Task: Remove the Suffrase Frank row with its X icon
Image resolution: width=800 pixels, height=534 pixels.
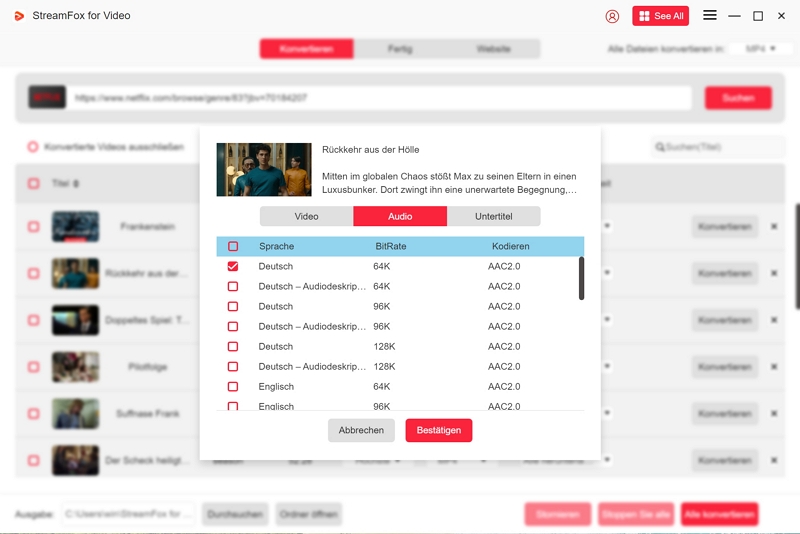Action: pyautogui.click(x=774, y=413)
